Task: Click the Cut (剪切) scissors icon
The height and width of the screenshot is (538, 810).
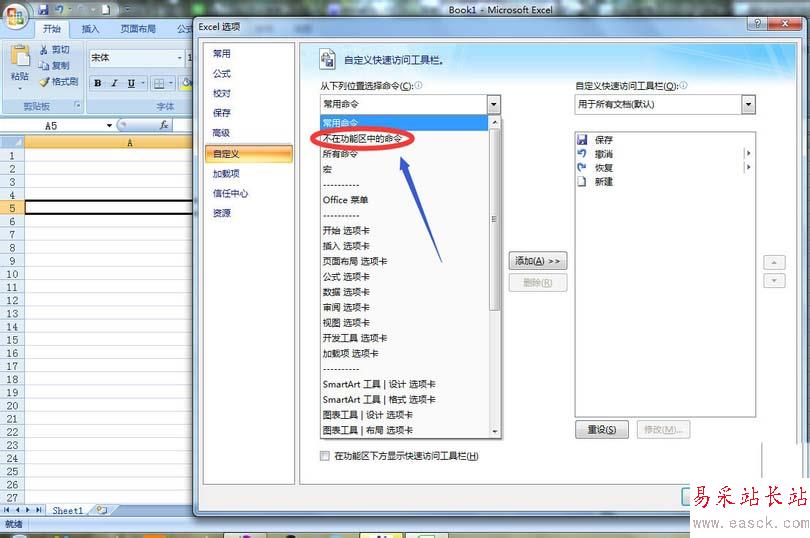Action: pyautogui.click(x=44, y=50)
